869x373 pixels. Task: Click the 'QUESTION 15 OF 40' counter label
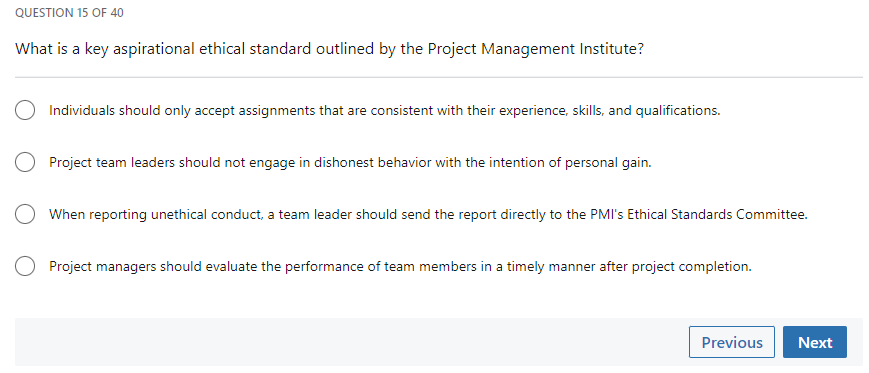[x=69, y=13]
